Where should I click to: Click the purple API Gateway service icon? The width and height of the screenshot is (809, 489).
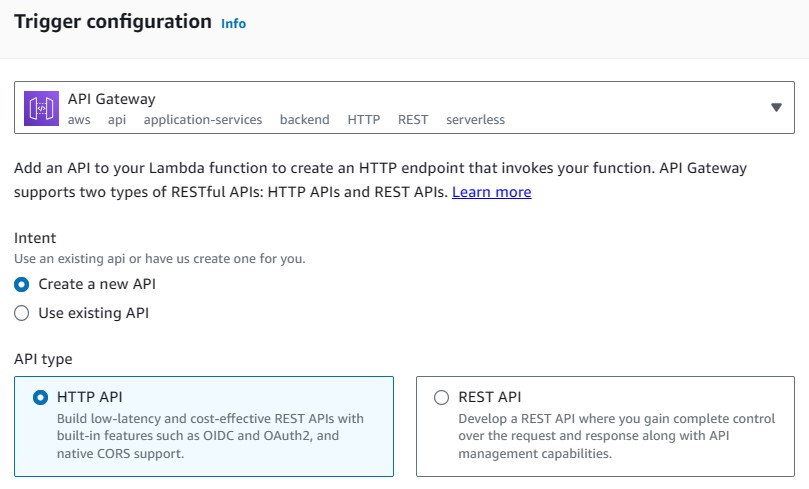(42, 108)
